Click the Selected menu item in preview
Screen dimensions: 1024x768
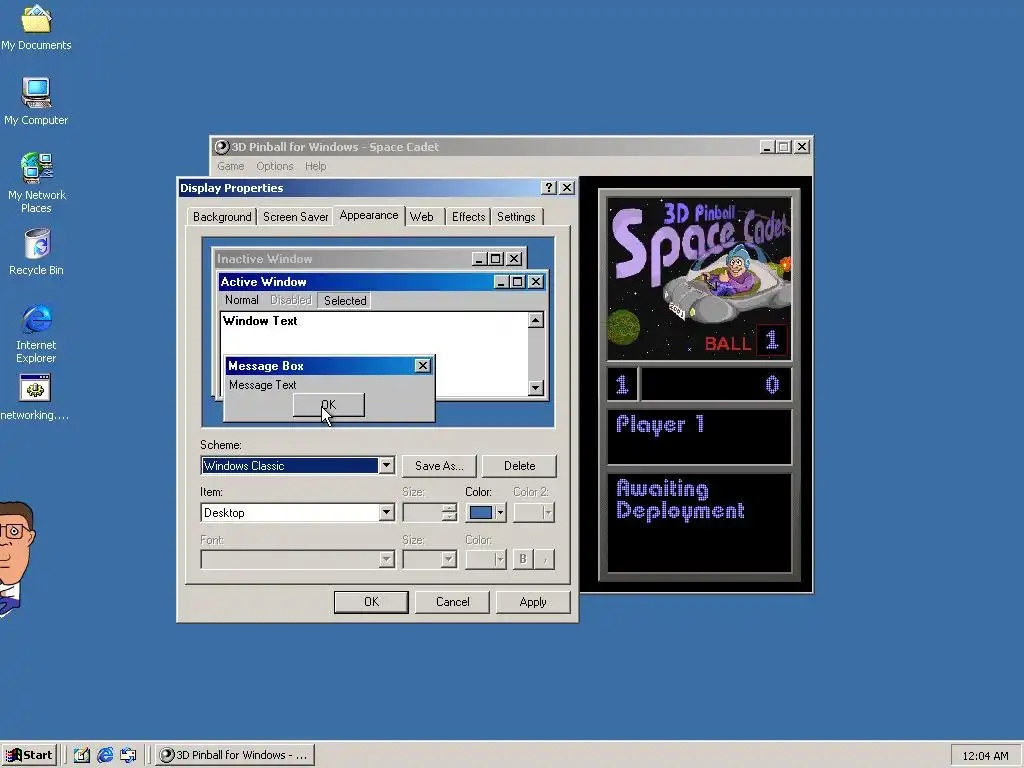pyautogui.click(x=345, y=300)
